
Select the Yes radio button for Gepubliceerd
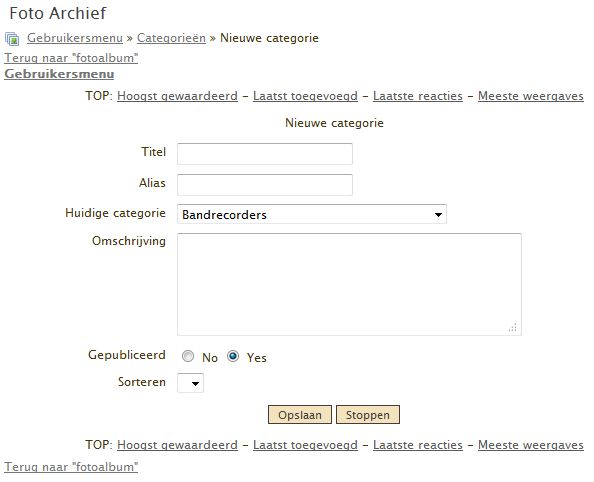[233, 356]
